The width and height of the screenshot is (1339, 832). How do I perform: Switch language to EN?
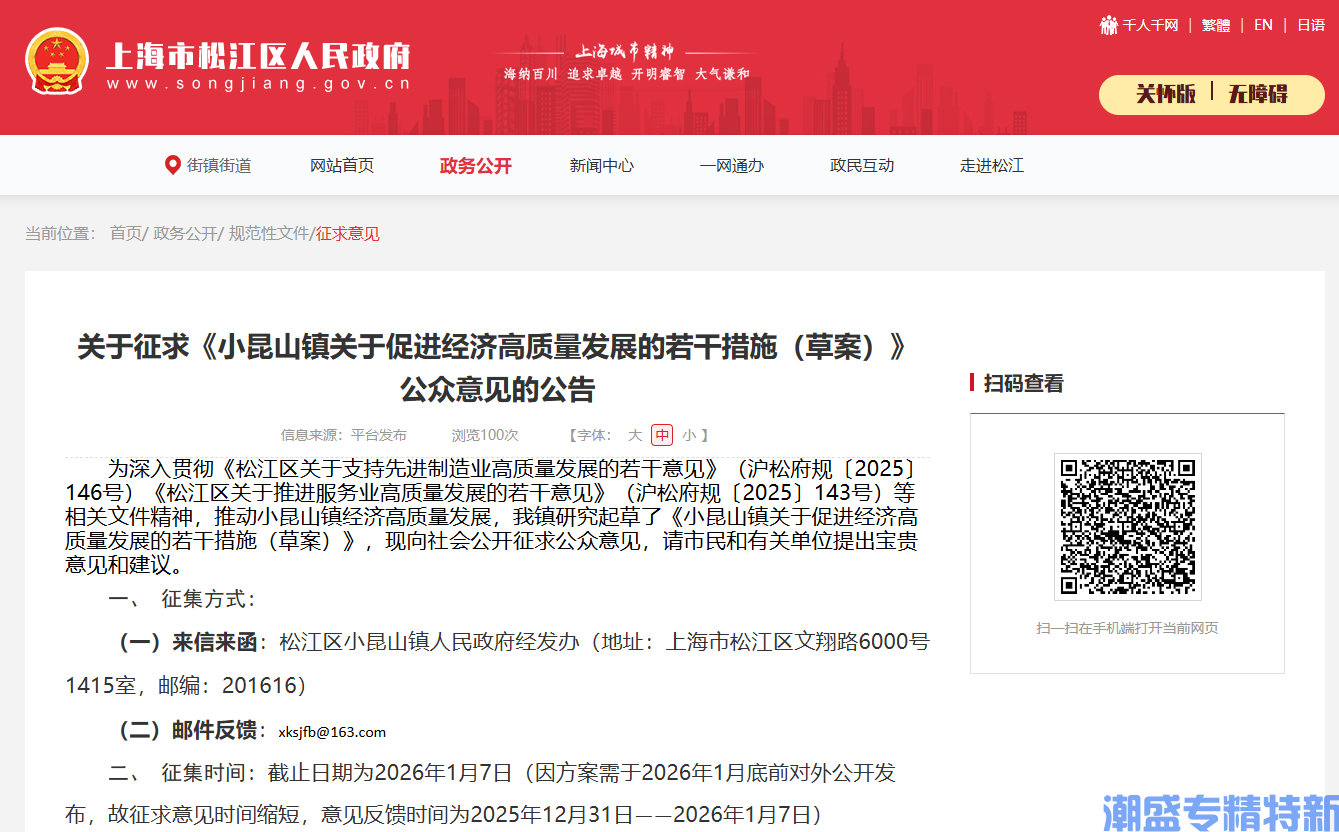tap(1263, 25)
